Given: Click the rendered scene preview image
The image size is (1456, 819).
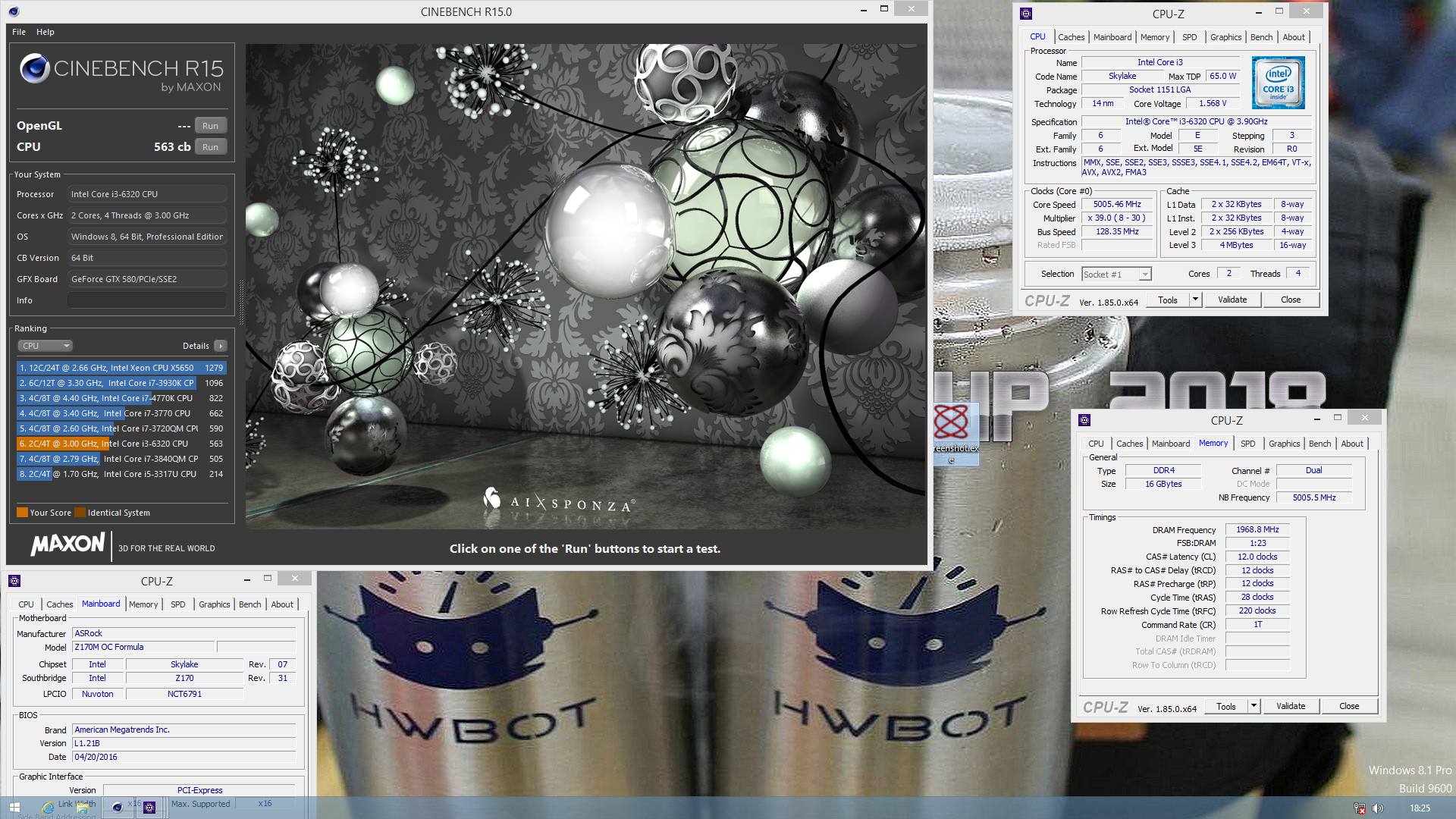Looking at the screenshot, I should tap(585, 287).
